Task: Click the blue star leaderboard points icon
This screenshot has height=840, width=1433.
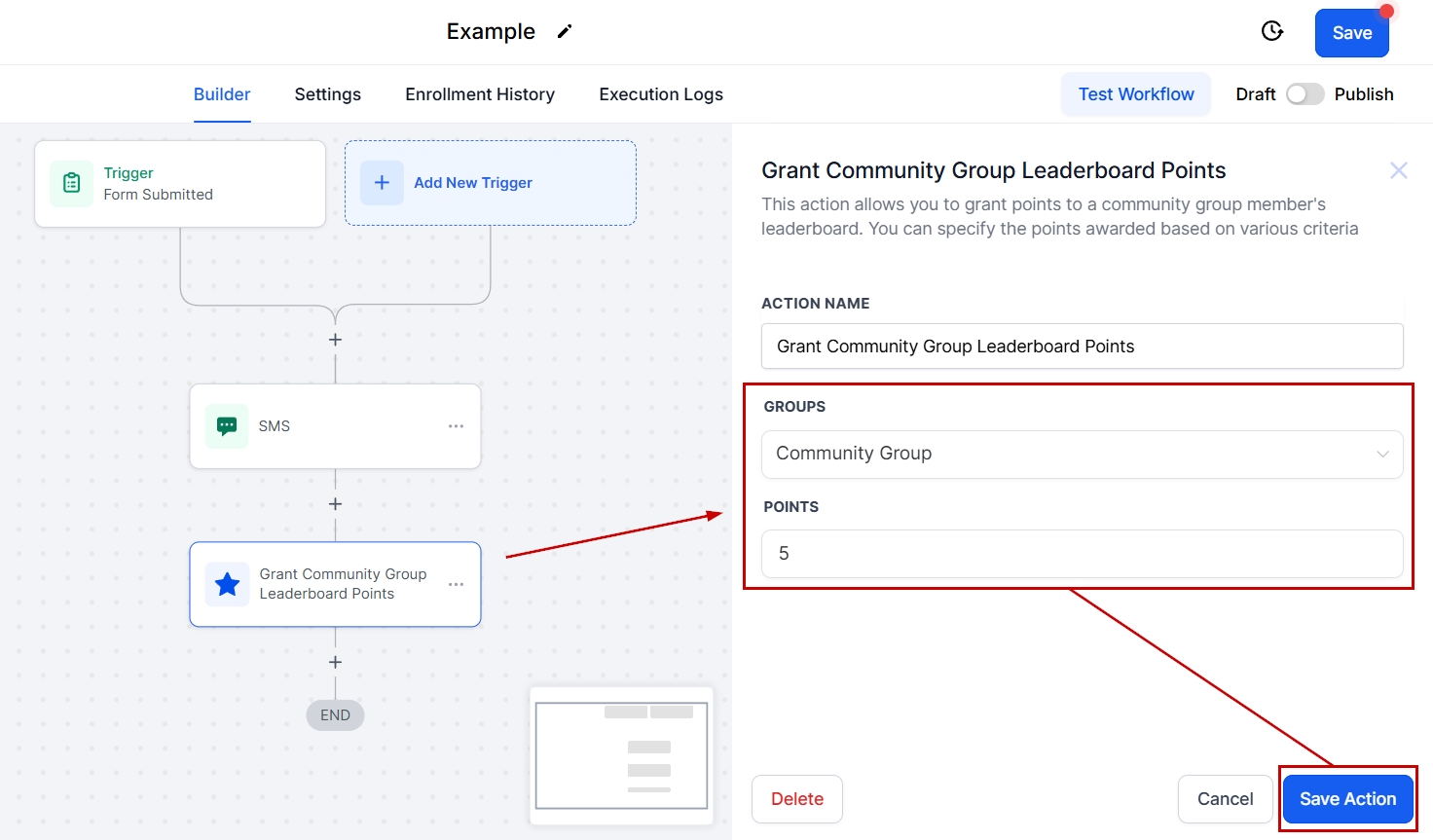Action: click(227, 584)
